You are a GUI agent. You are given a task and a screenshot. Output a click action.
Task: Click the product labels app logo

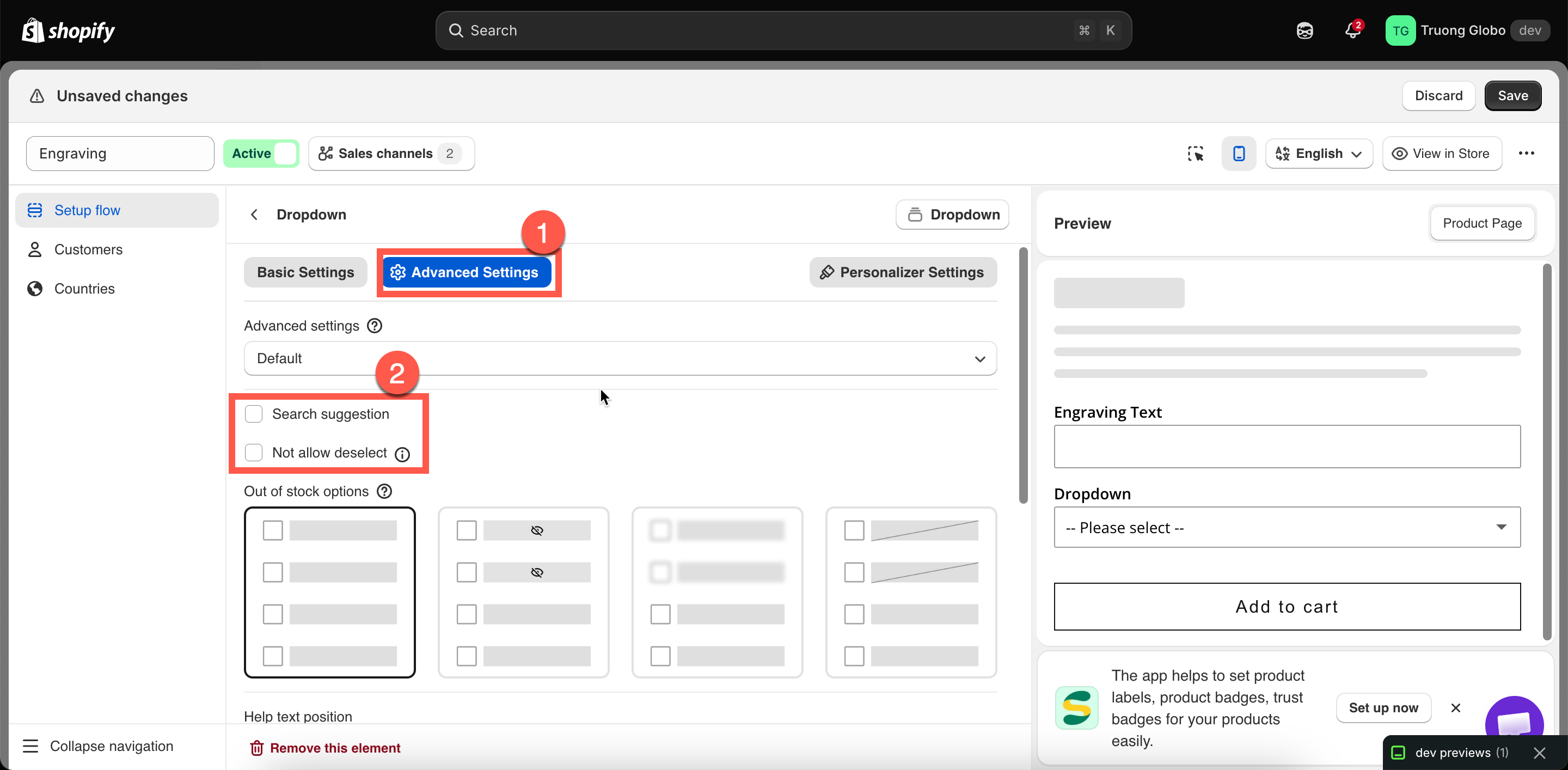tap(1076, 708)
